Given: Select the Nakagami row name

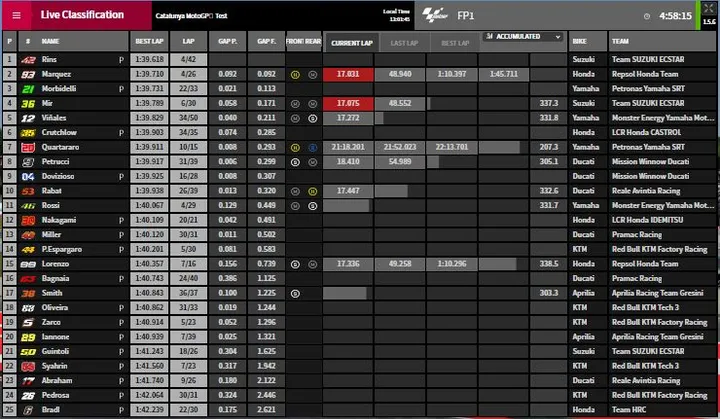Looking at the screenshot, I should [59, 220].
